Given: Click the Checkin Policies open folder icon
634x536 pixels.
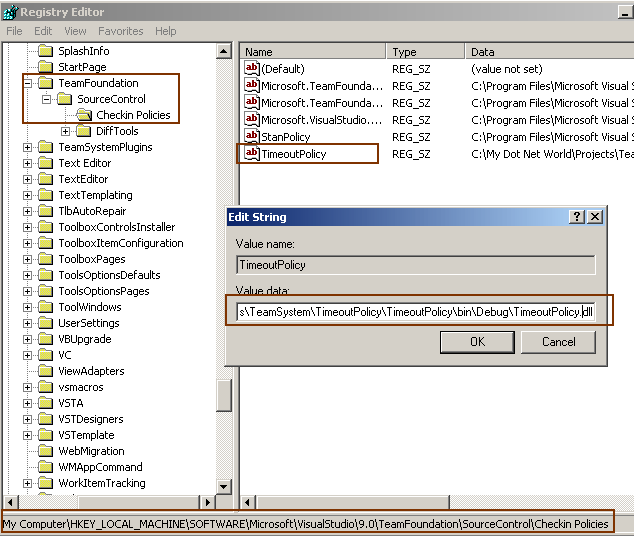Looking at the screenshot, I should (84, 115).
